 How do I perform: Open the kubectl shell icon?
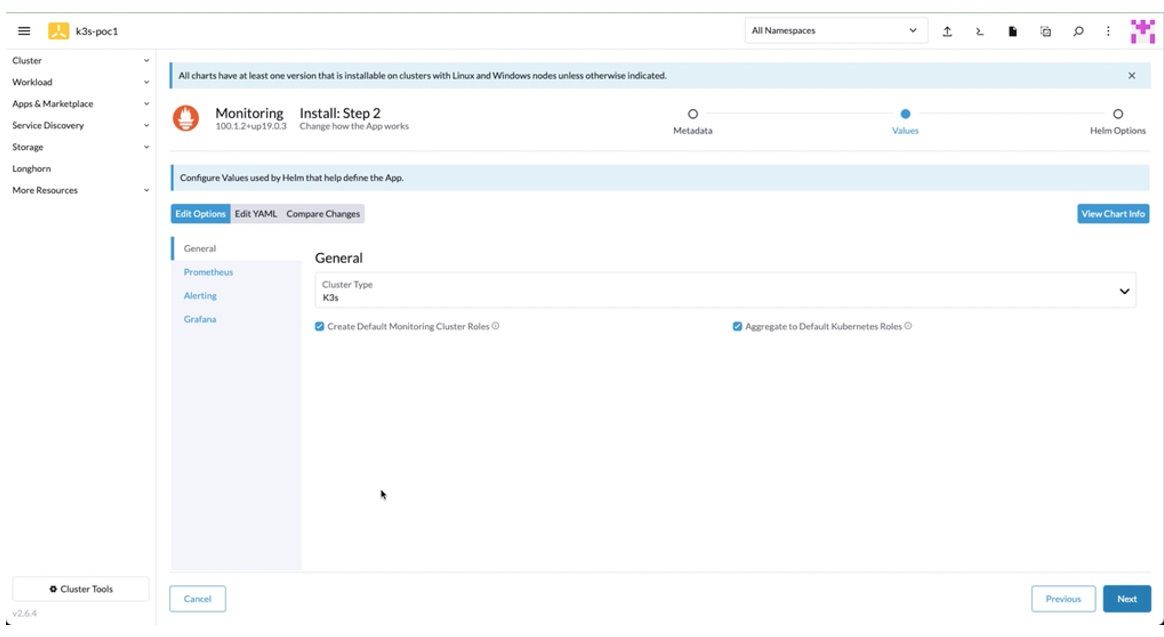pos(978,31)
